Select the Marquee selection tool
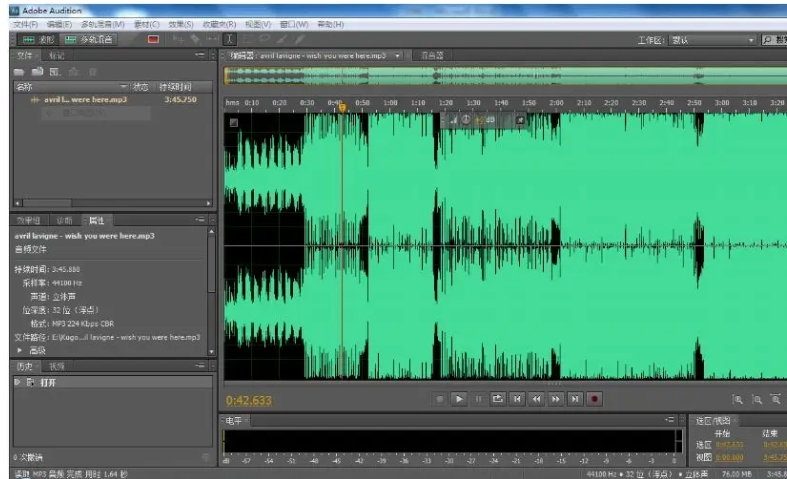 tap(246, 39)
